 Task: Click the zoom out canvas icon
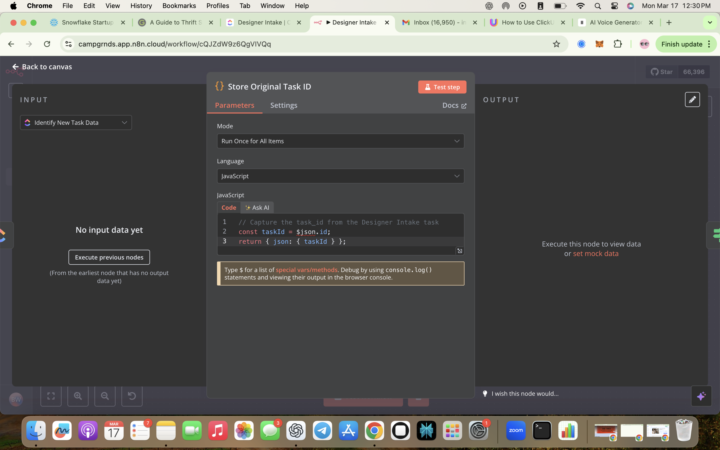click(105, 396)
